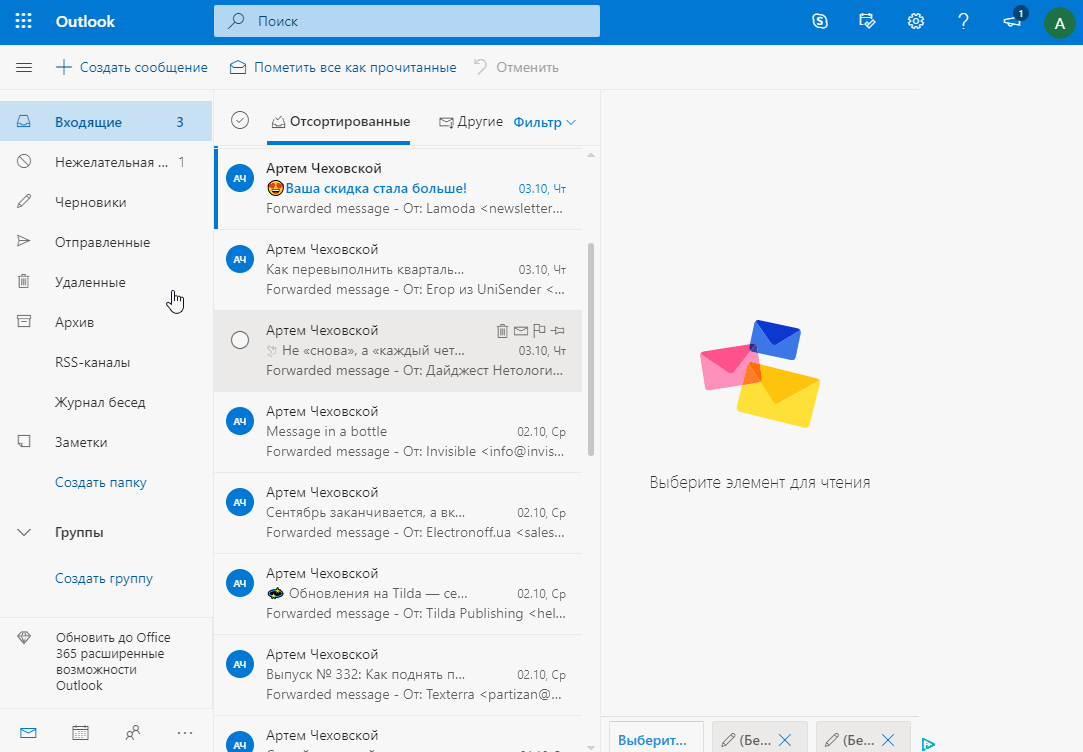Click the Поиск search field
The width and height of the screenshot is (1083, 752).
tap(407, 21)
